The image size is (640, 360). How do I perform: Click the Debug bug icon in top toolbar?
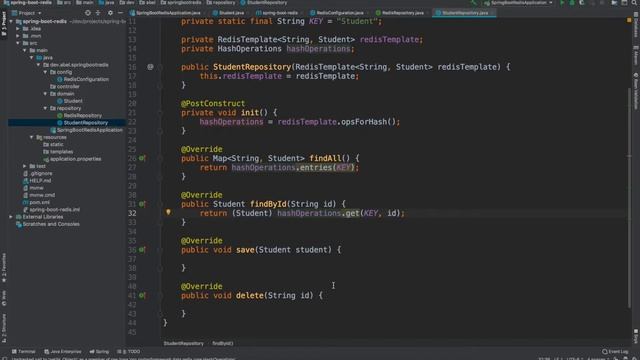(x=572, y=3)
